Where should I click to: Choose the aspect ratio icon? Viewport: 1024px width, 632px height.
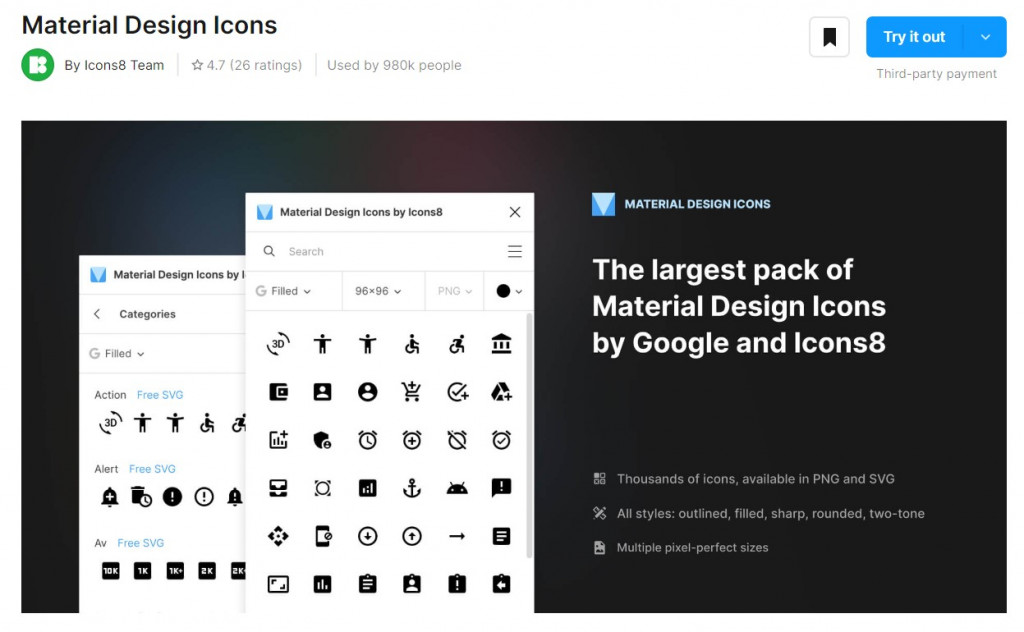point(278,584)
